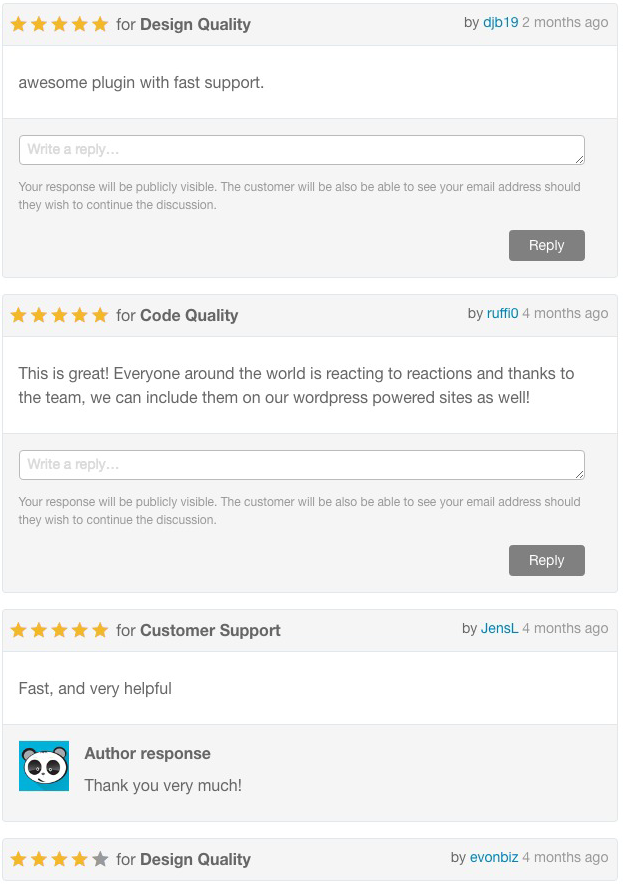This screenshot has width=623, height=885.
Task: Click the star rating on ruffi0's Code Quality review
Action: point(59,315)
